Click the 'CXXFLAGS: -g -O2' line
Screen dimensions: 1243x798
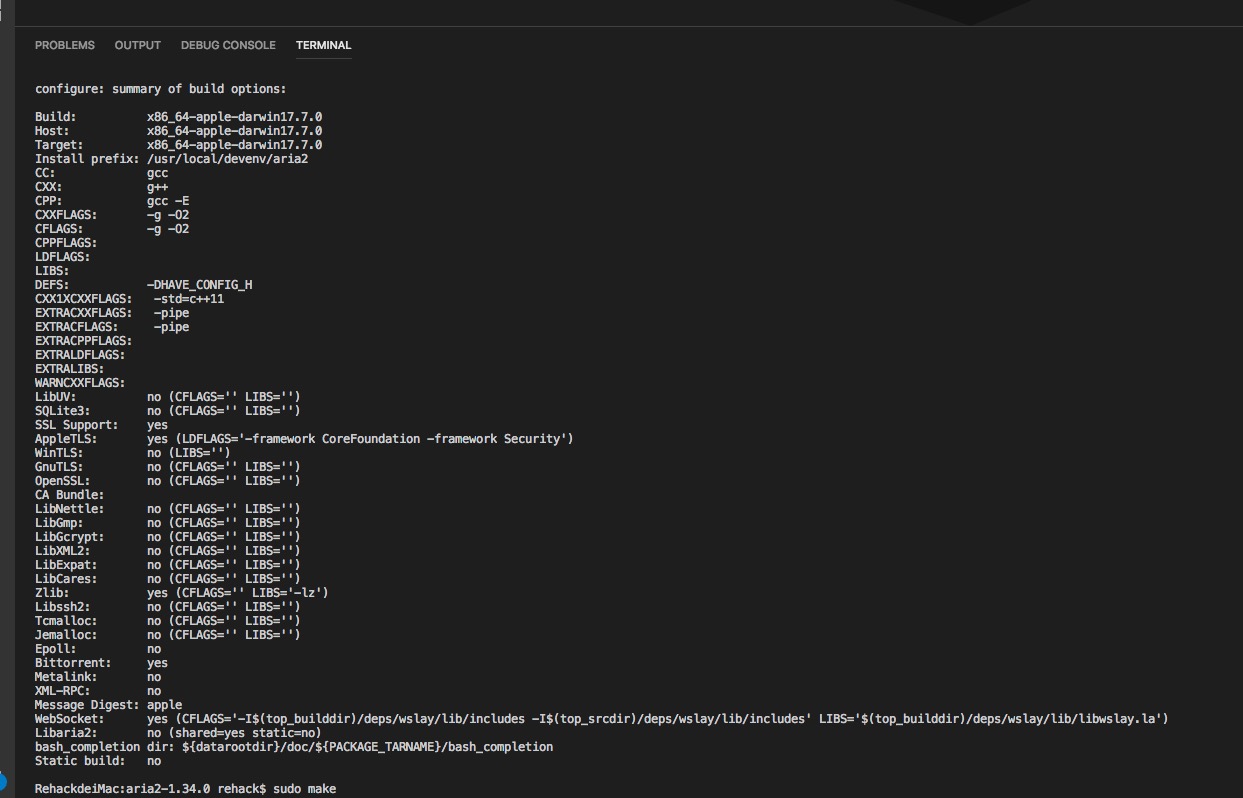click(112, 215)
